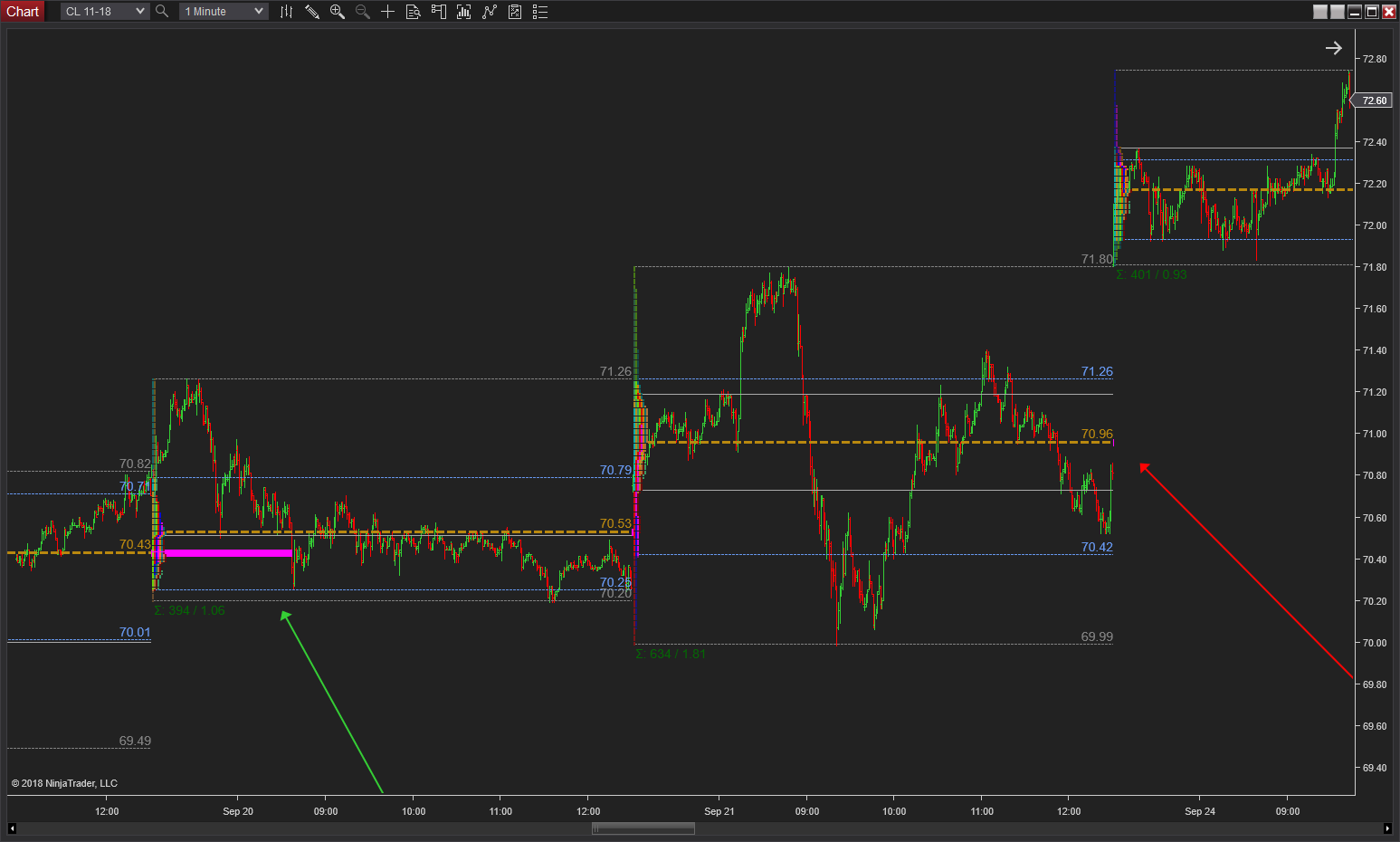Click the orange 70.43 level label
This screenshot has width=1400, height=842.
click(135, 544)
